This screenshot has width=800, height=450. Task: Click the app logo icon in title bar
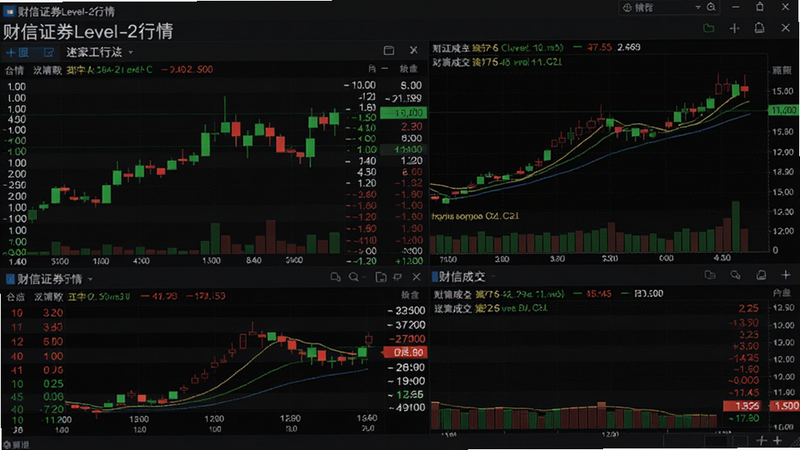point(10,11)
